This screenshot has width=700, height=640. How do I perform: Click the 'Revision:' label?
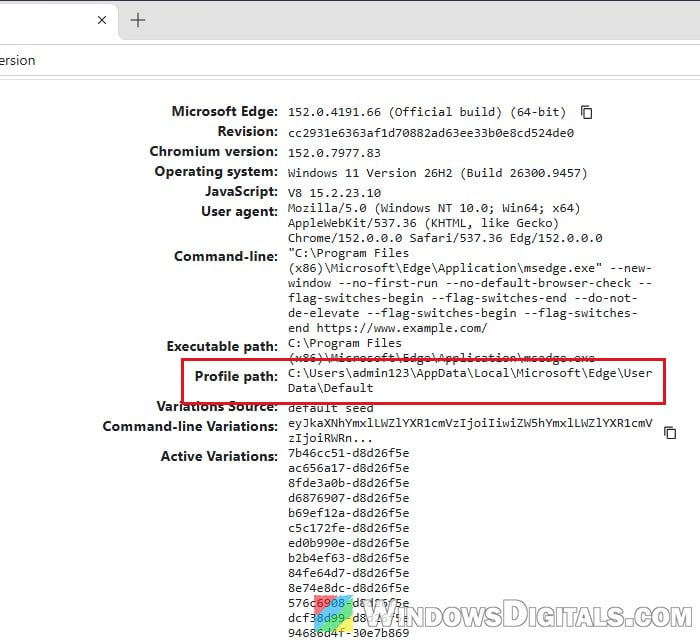click(x=248, y=132)
